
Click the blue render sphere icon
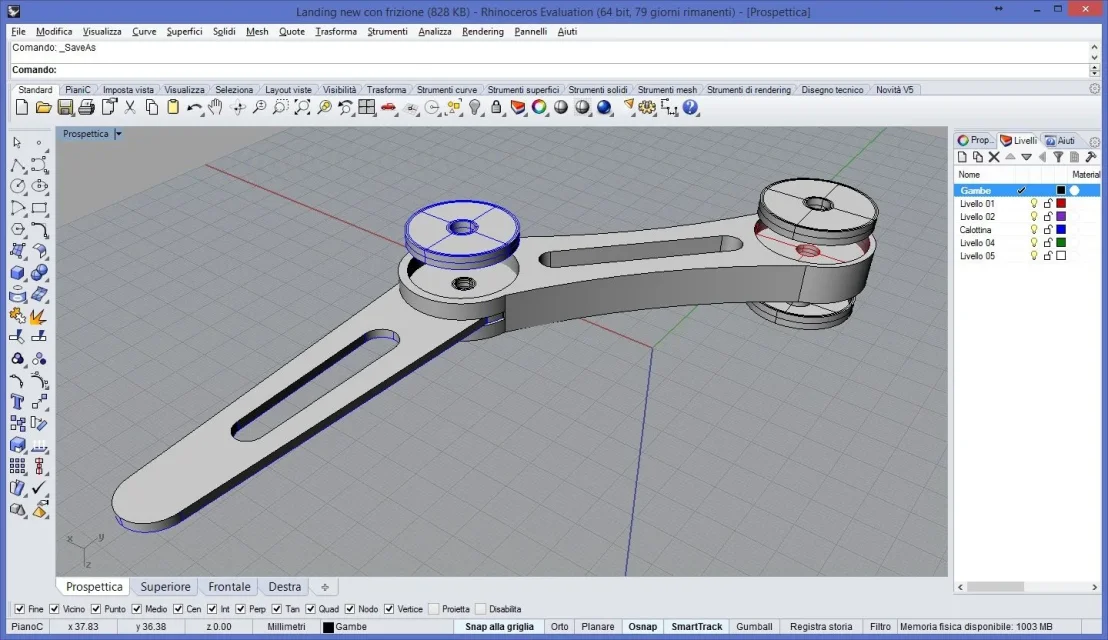604,107
